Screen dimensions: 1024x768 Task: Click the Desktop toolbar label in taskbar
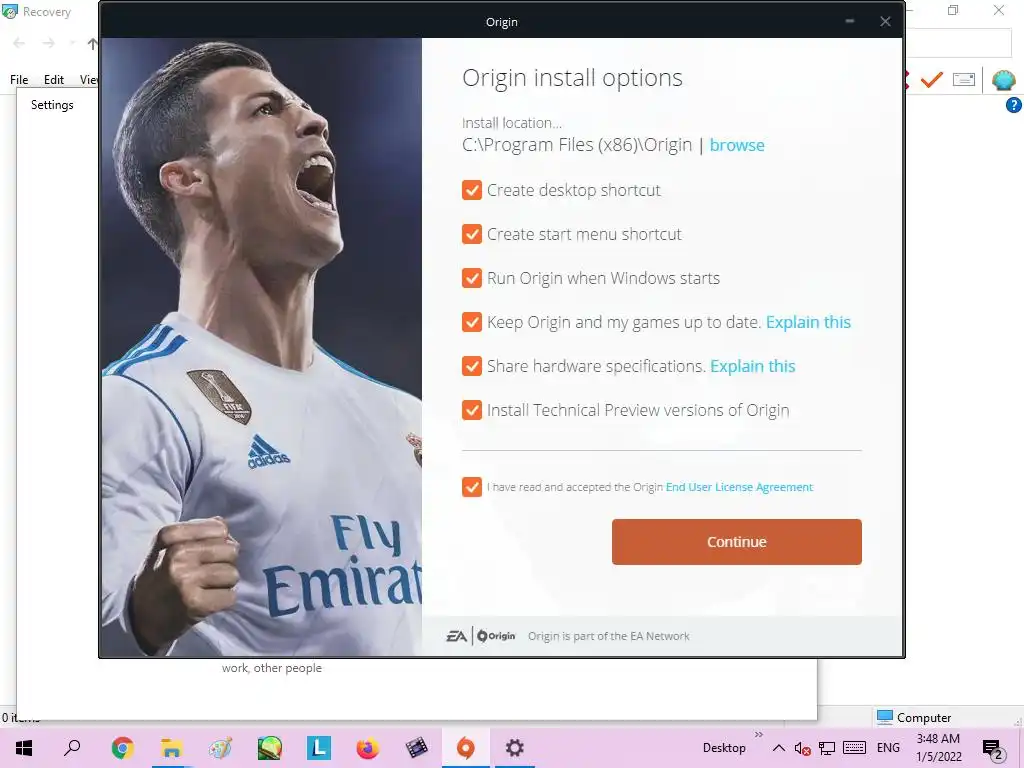(x=724, y=748)
